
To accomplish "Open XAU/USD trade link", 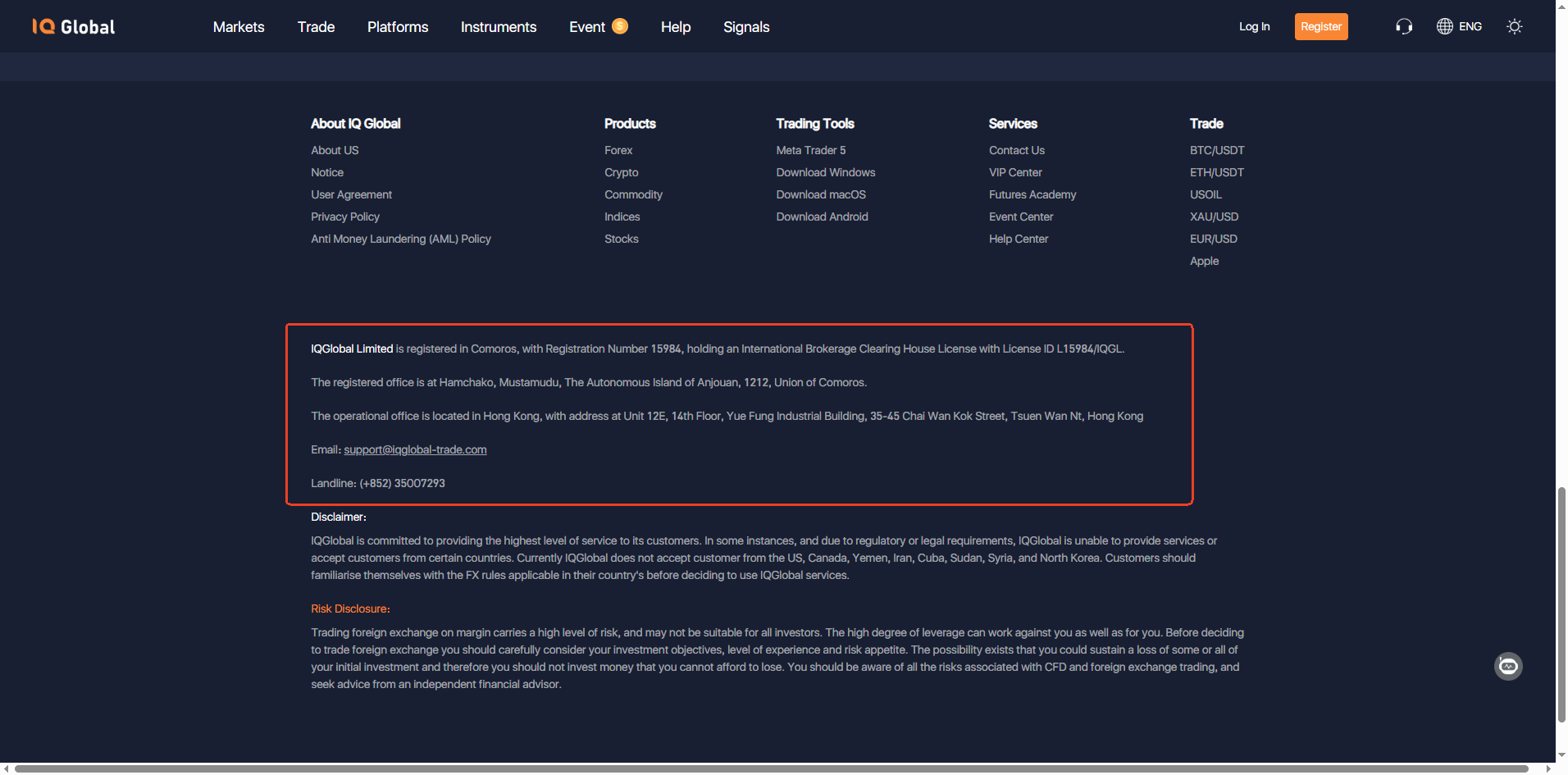I will tap(1214, 217).
